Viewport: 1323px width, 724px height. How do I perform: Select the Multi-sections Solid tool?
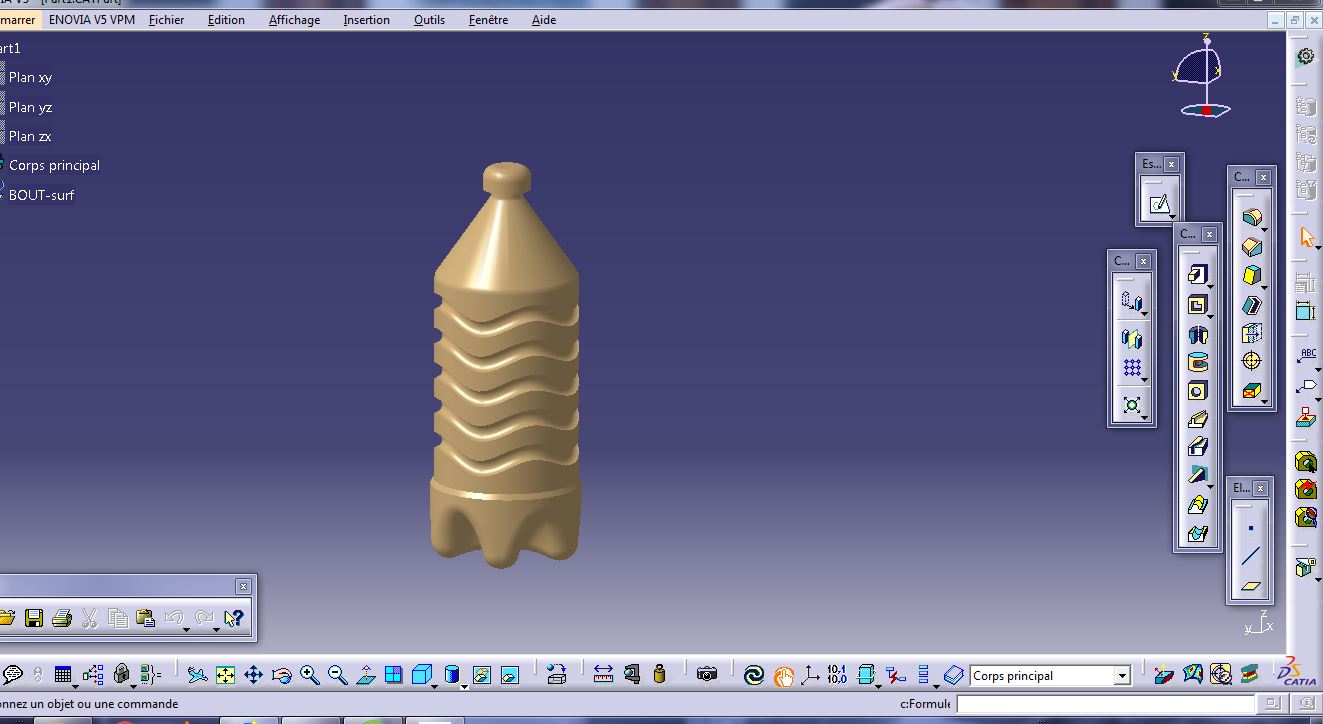pos(1198,505)
